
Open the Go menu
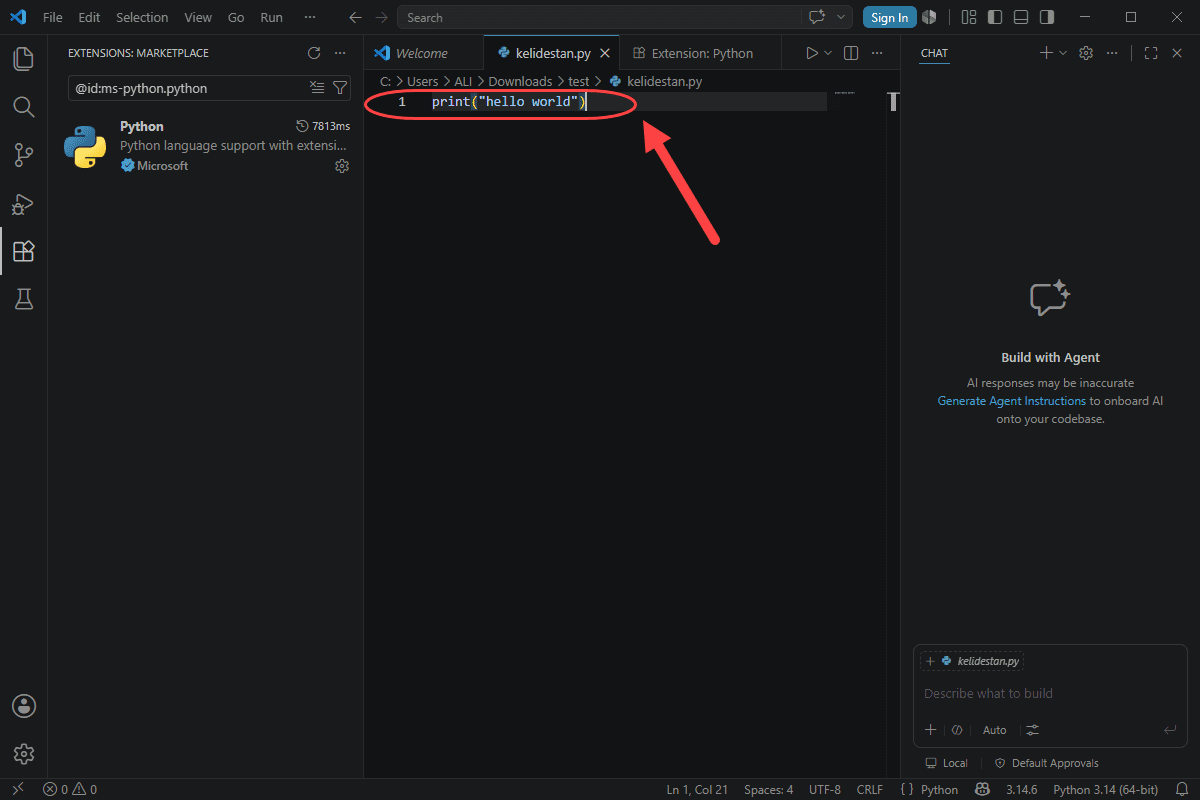[236, 17]
